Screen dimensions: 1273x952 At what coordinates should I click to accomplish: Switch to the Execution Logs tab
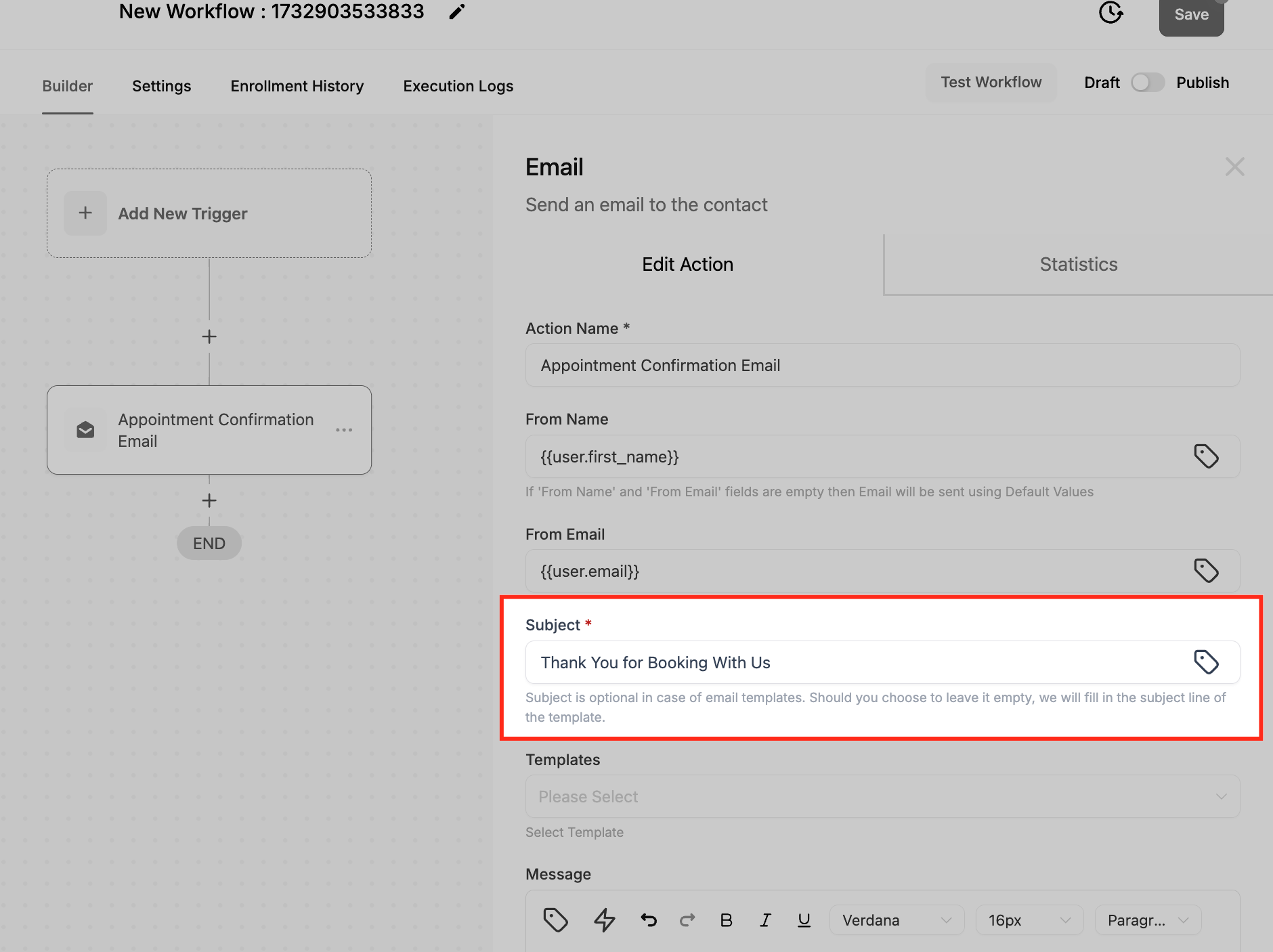[x=458, y=86]
